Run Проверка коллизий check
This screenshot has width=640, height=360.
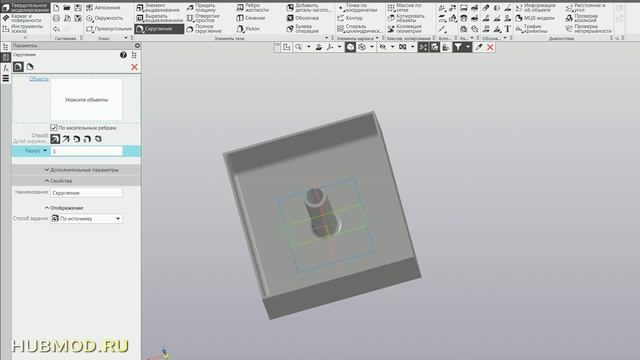(x=582, y=18)
